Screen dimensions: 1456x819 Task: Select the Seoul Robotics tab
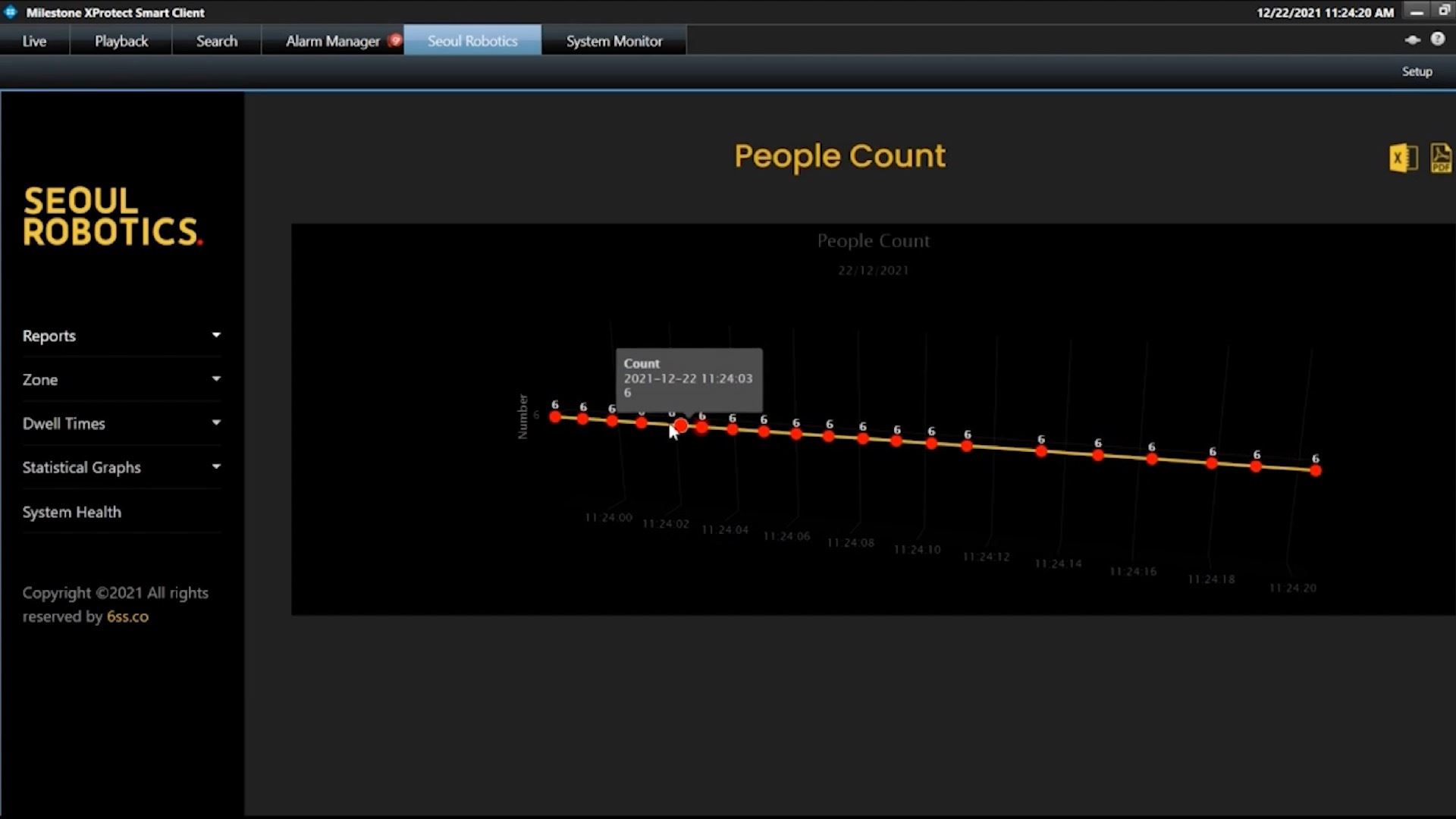click(472, 41)
